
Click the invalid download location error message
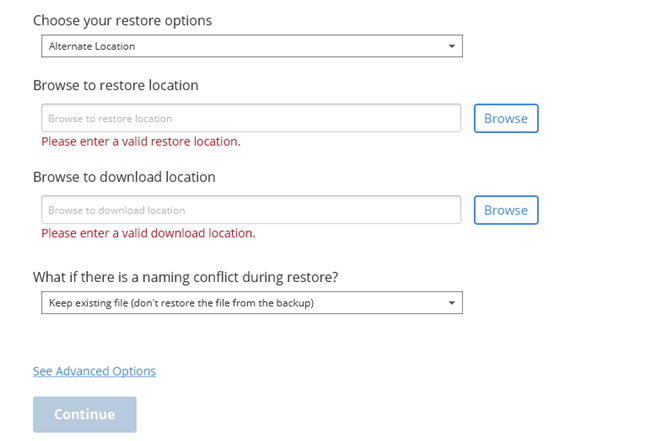(x=148, y=233)
